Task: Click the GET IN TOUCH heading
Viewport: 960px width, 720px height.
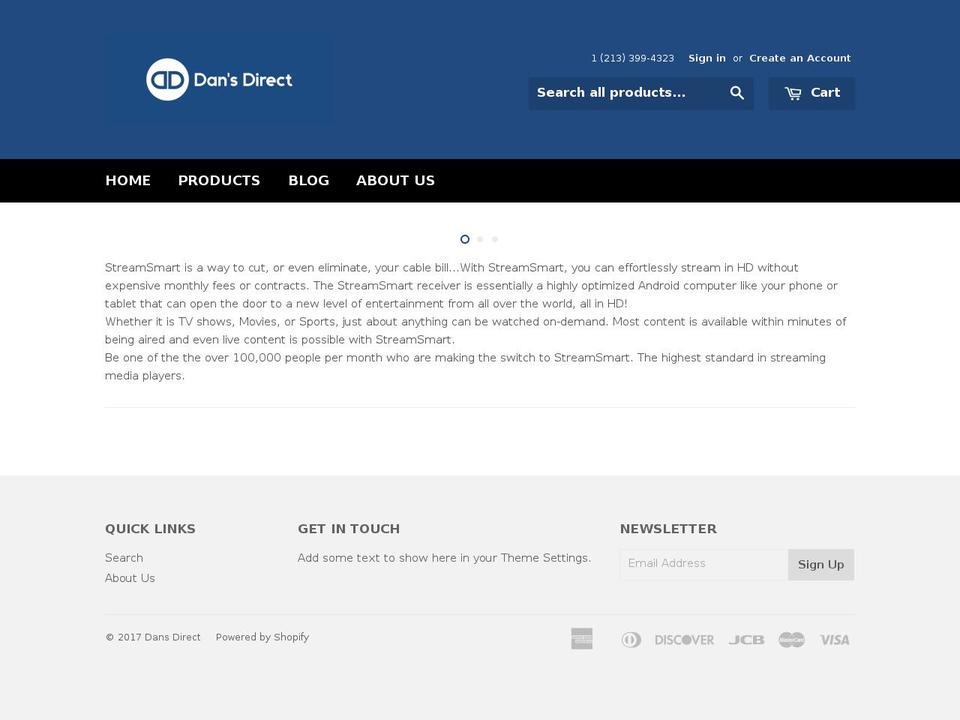Action: coord(348,529)
